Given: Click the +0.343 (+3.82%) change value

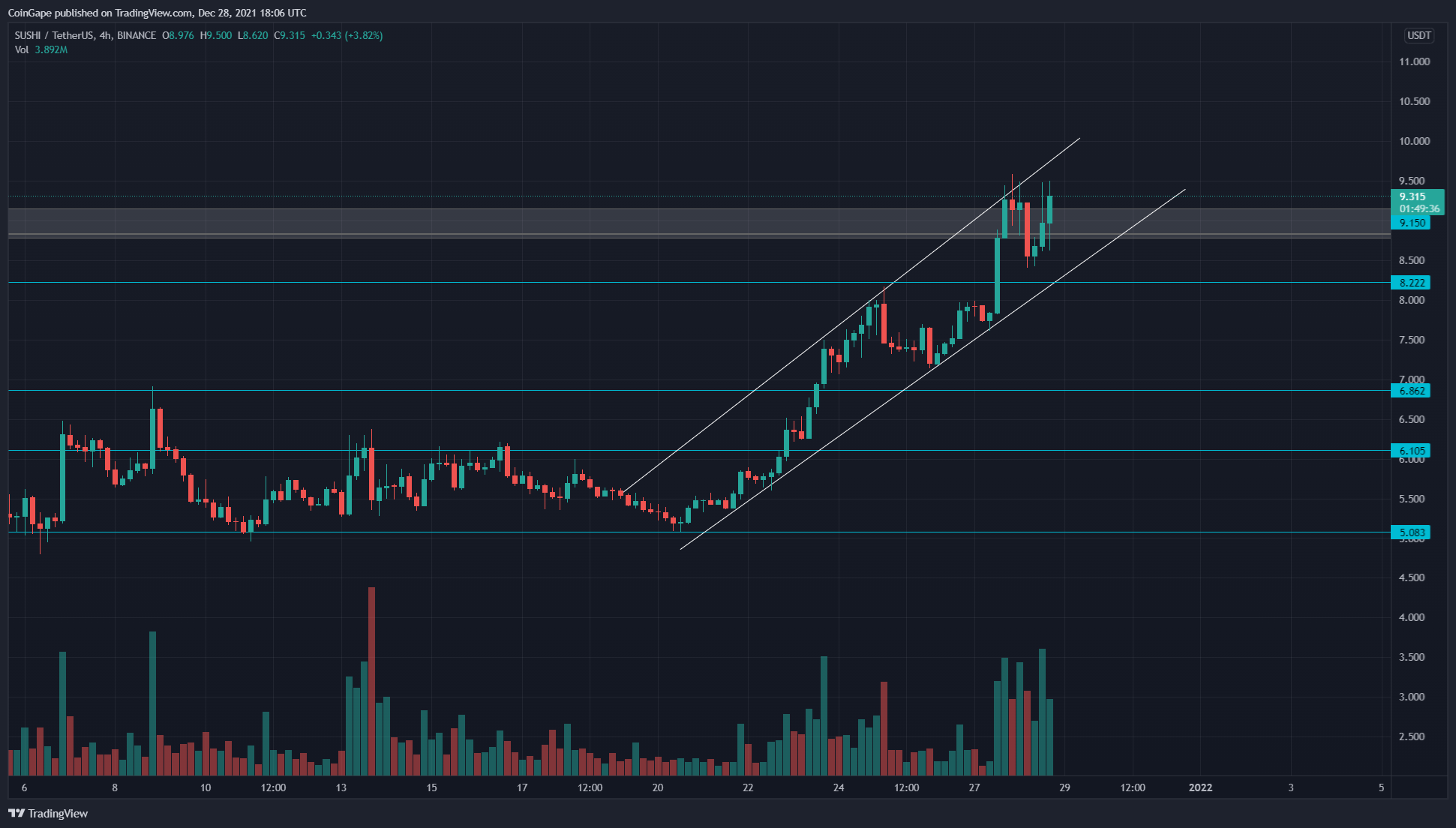Looking at the screenshot, I should coord(347,35).
